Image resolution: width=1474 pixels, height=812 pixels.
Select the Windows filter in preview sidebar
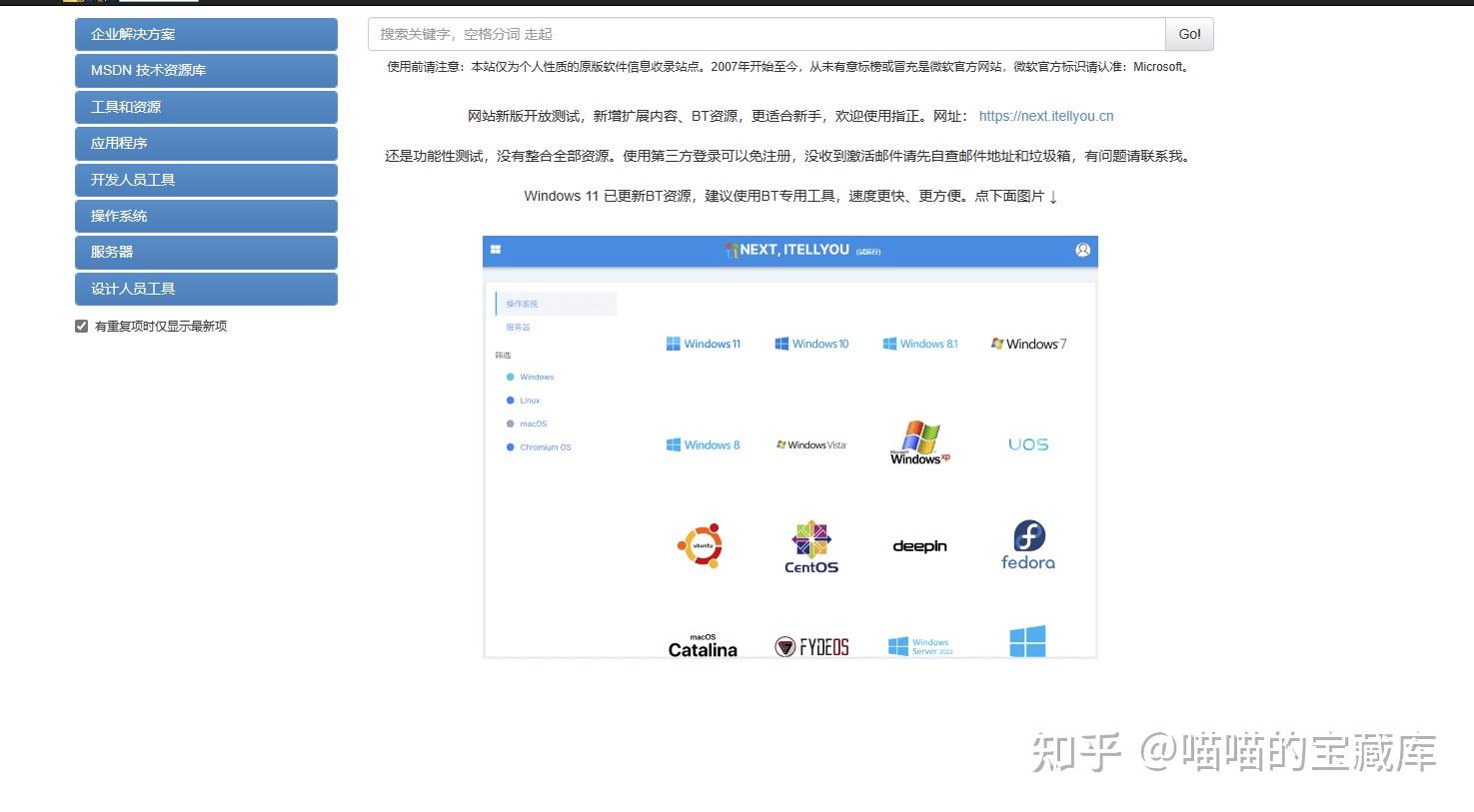[530, 377]
